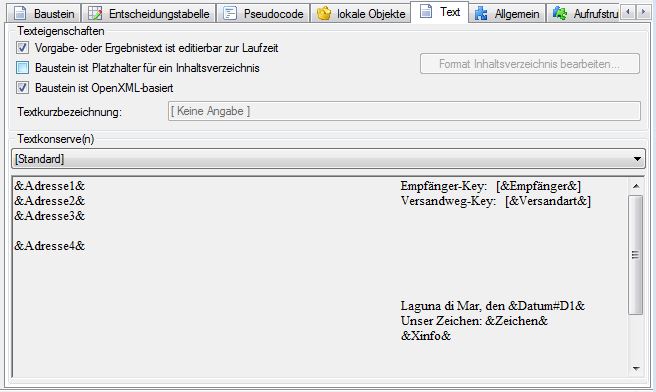Click the lokale Objekte tab icon
The image size is (656, 392).
(324, 13)
